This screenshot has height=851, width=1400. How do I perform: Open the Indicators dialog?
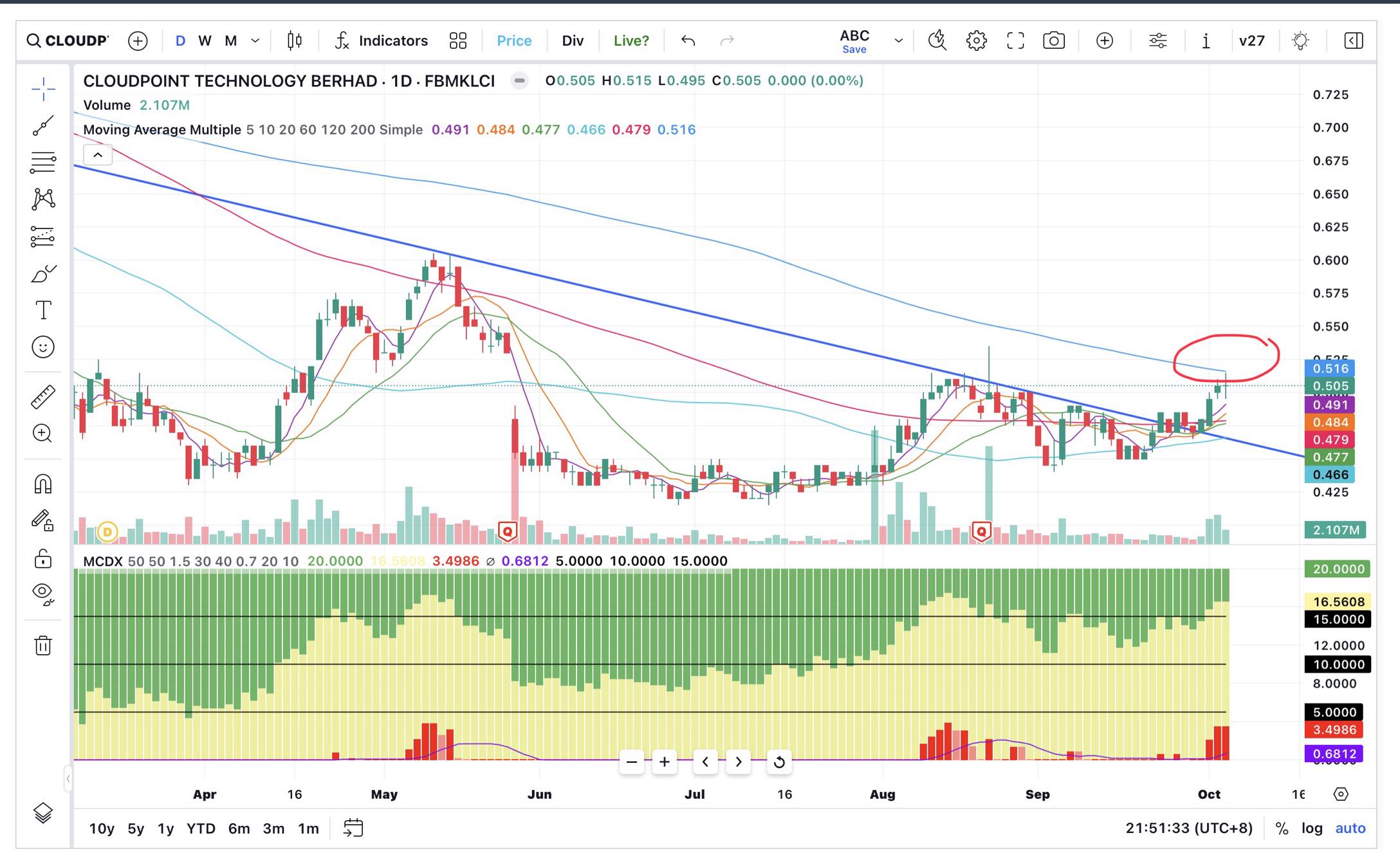click(382, 41)
